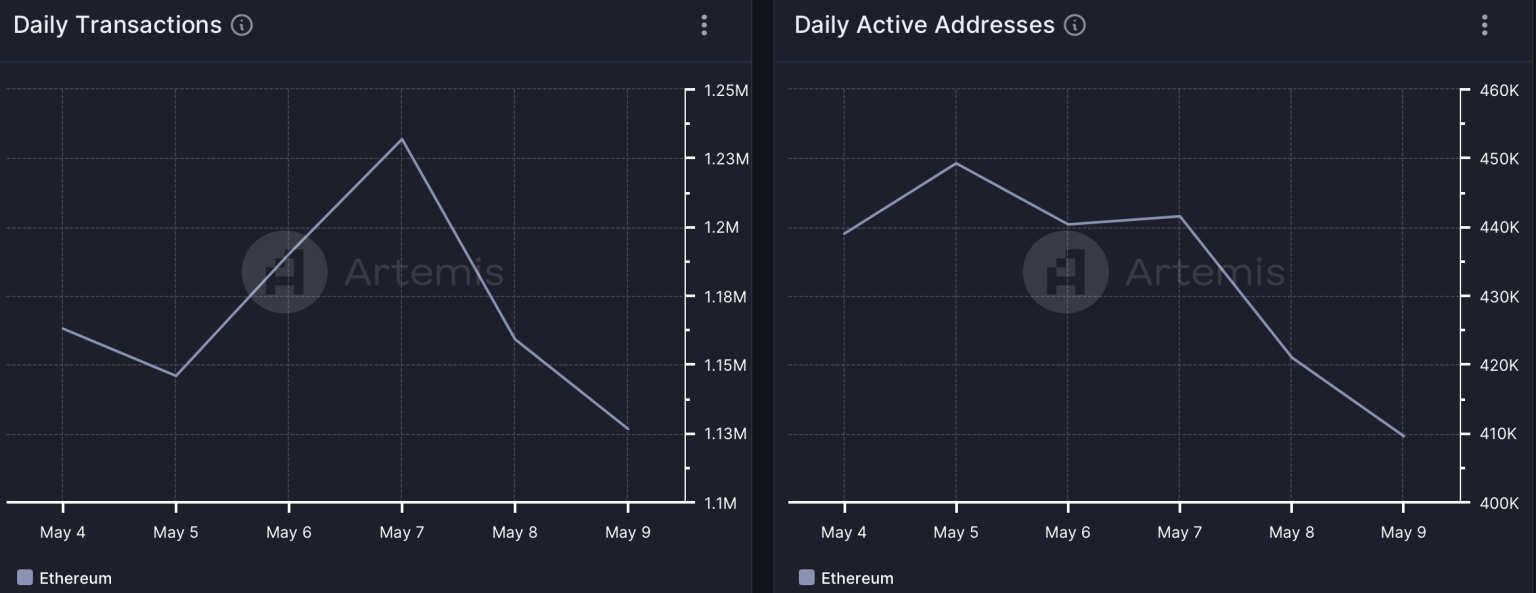Open the Daily Active Addresses info icon
This screenshot has width=1536, height=593.
coord(1075,25)
